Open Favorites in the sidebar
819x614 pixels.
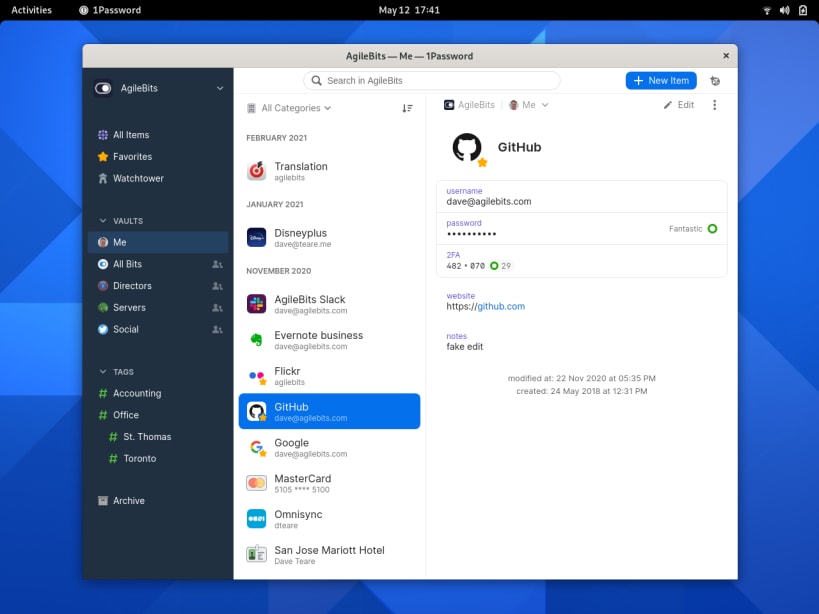[x=158, y=157]
